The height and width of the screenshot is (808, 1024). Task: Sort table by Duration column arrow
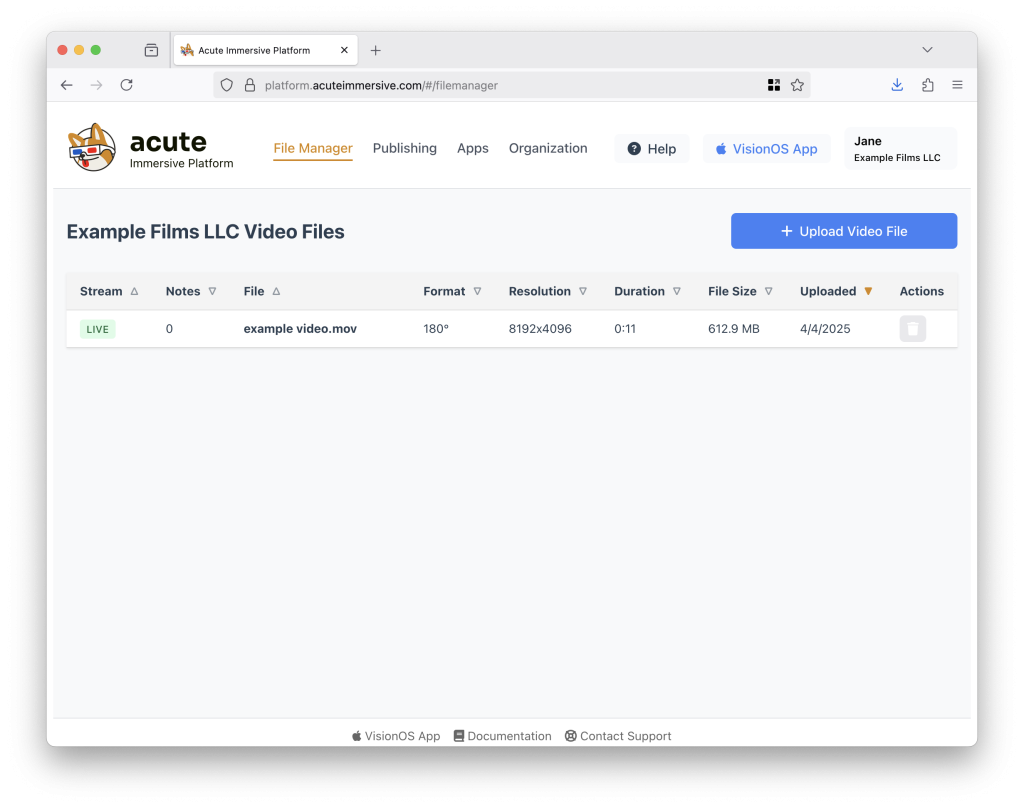677,291
